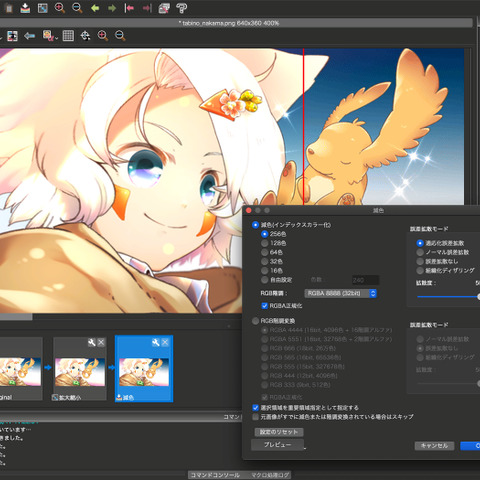Toggle the enabled RGBA正規化 checkbox

coord(265,306)
